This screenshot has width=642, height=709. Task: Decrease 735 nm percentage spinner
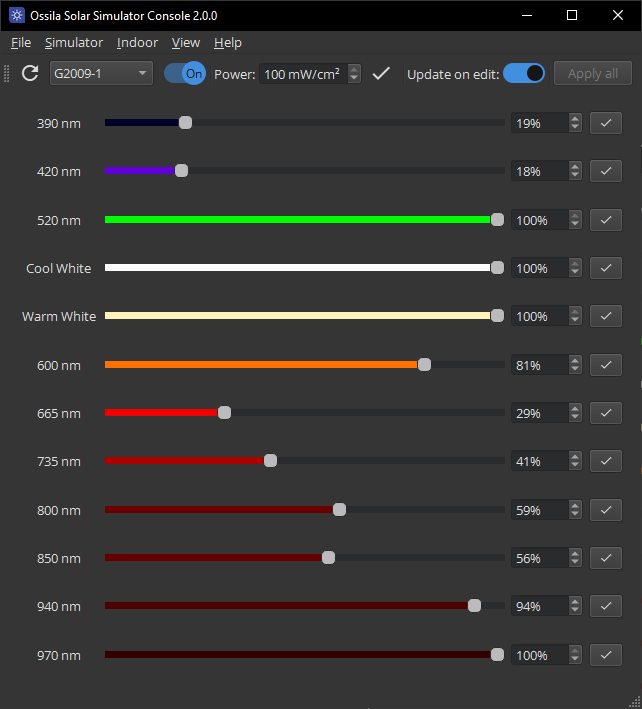point(575,466)
